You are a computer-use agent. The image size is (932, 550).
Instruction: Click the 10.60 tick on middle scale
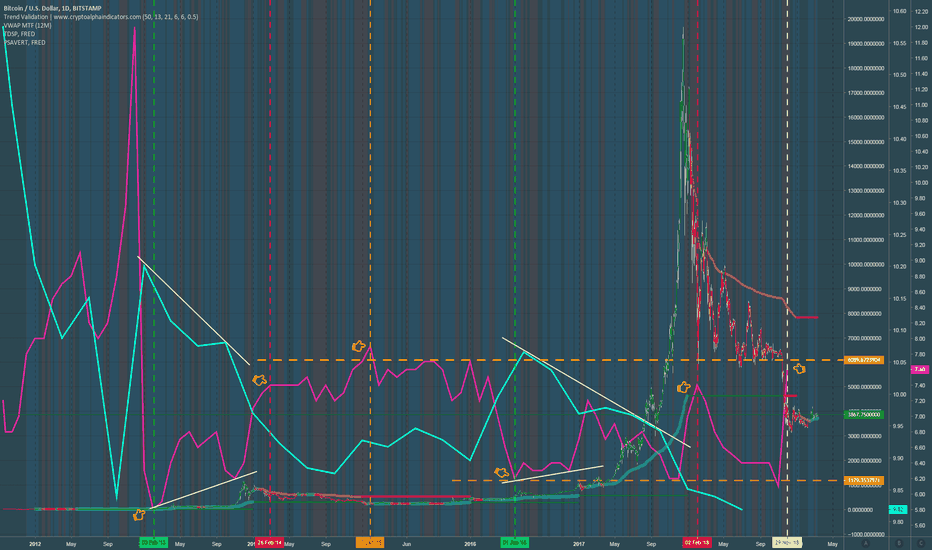click(899, 11)
